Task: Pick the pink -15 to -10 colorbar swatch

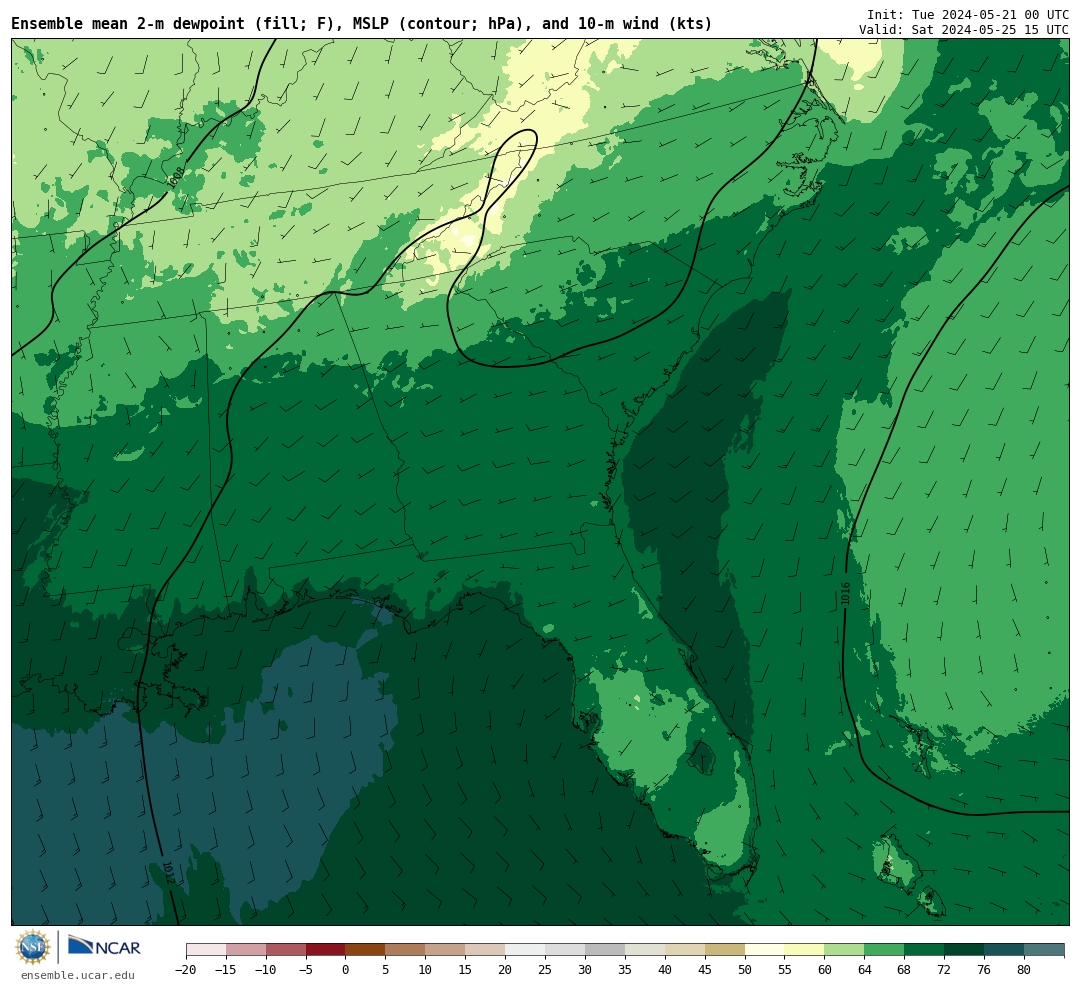Action: pos(246,950)
